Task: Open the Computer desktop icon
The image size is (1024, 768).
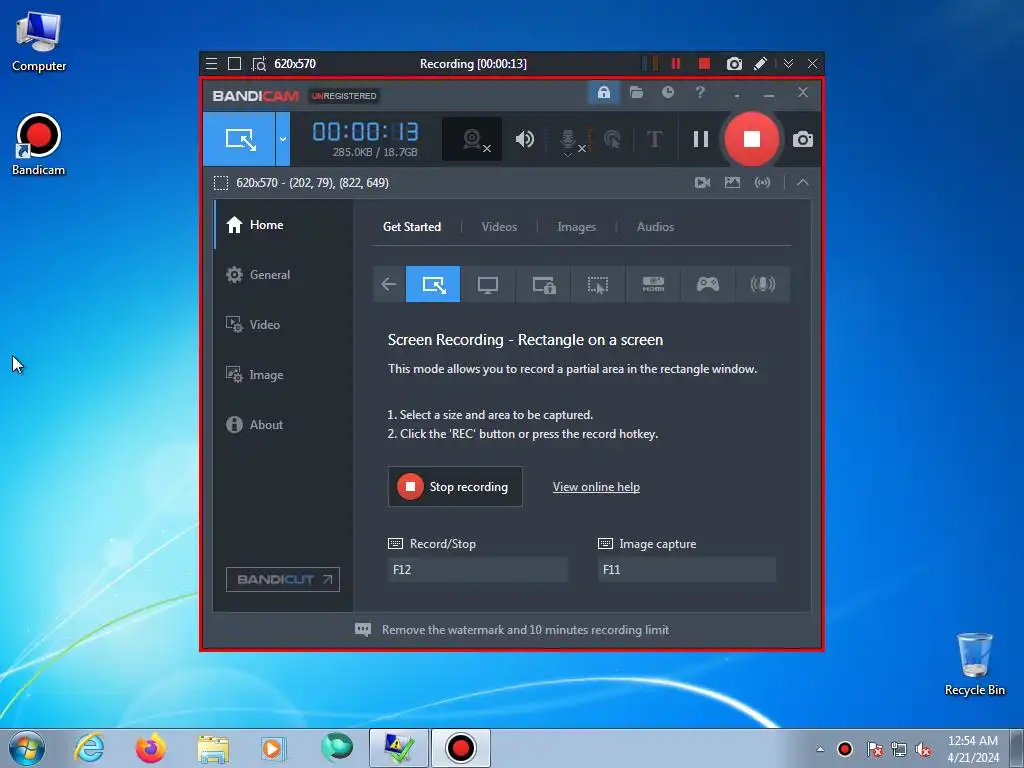Action: (x=39, y=42)
